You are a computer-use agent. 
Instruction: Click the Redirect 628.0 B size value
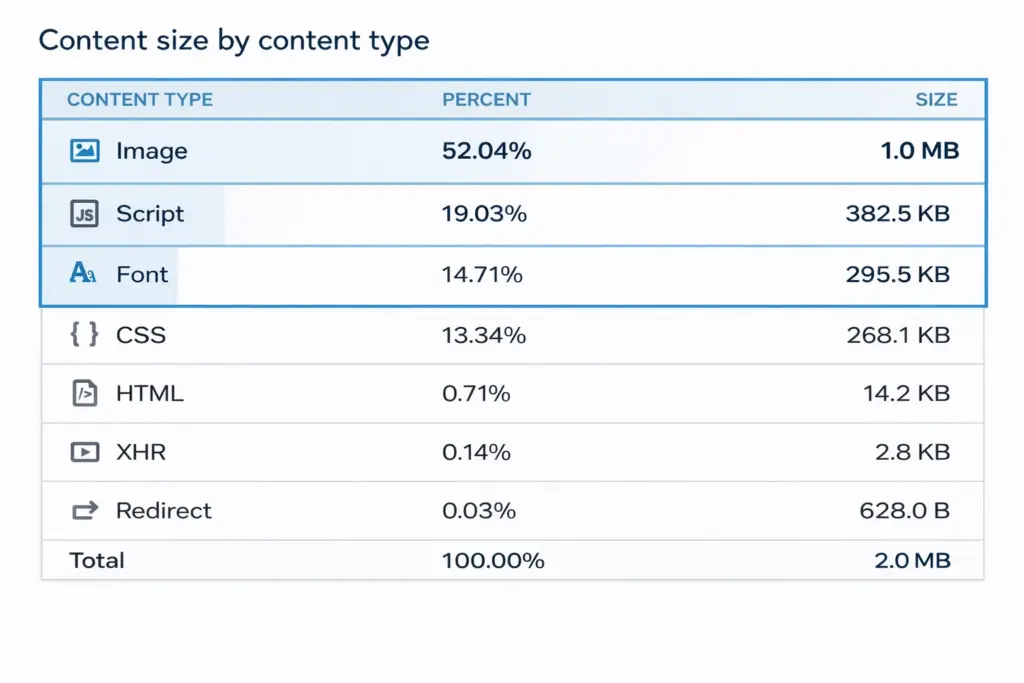904,511
